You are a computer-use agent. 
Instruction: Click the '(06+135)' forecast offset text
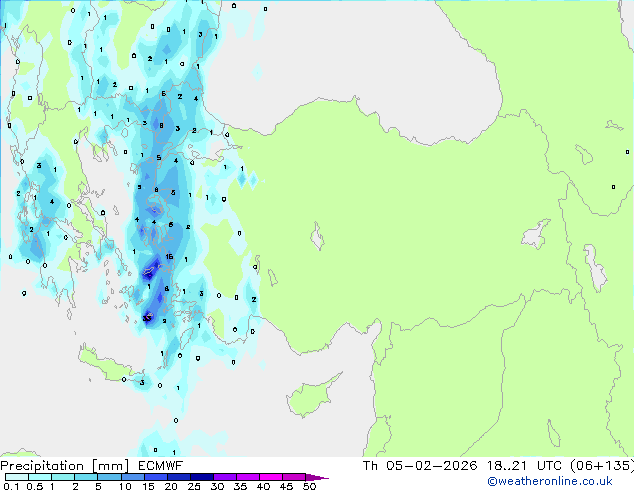[x=602, y=466]
